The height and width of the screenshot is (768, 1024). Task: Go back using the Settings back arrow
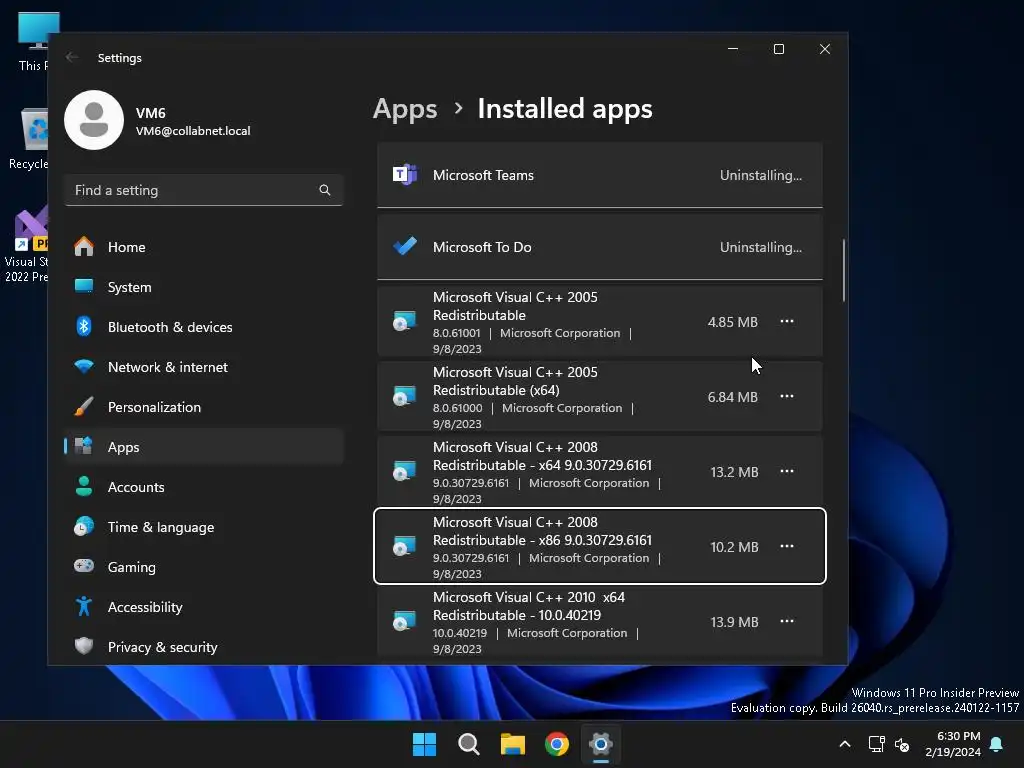[72, 57]
